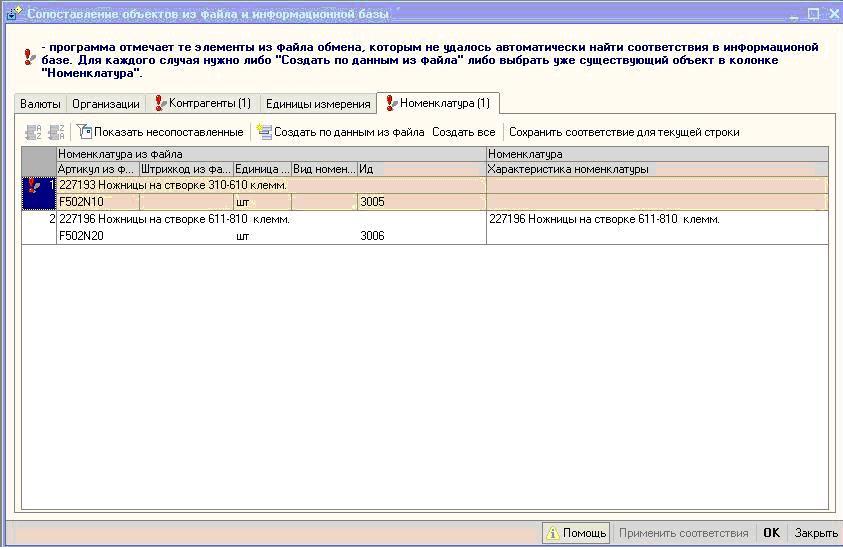Click the 'Характеристика номенклатуры' column header
Image resolution: width=843 pixels, height=550 pixels.
pyautogui.click(x=568, y=170)
